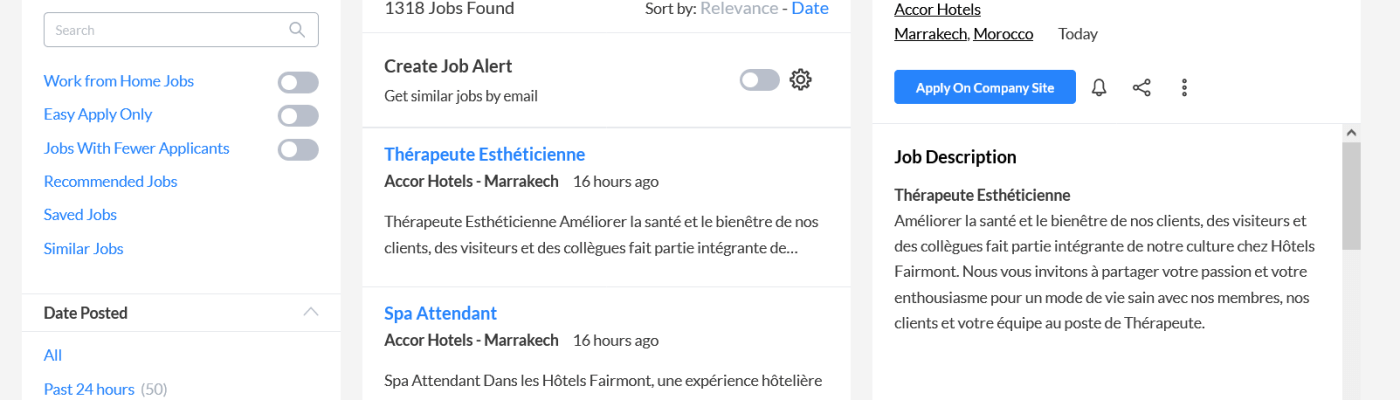Open the Spa Attendant job listing
The width and height of the screenshot is (1400, 400).
pos(440,314)
